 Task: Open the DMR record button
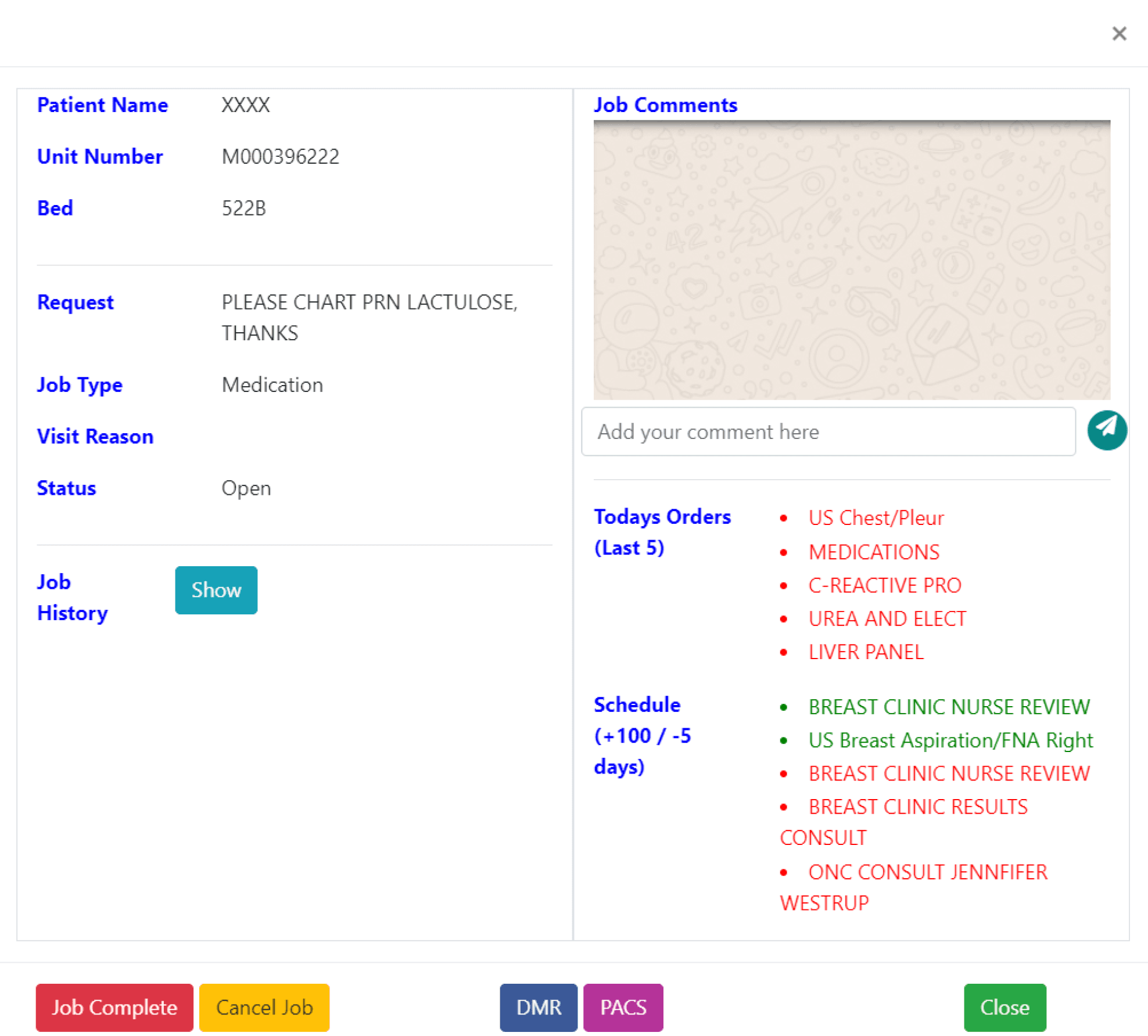(x=538, y=1007)
